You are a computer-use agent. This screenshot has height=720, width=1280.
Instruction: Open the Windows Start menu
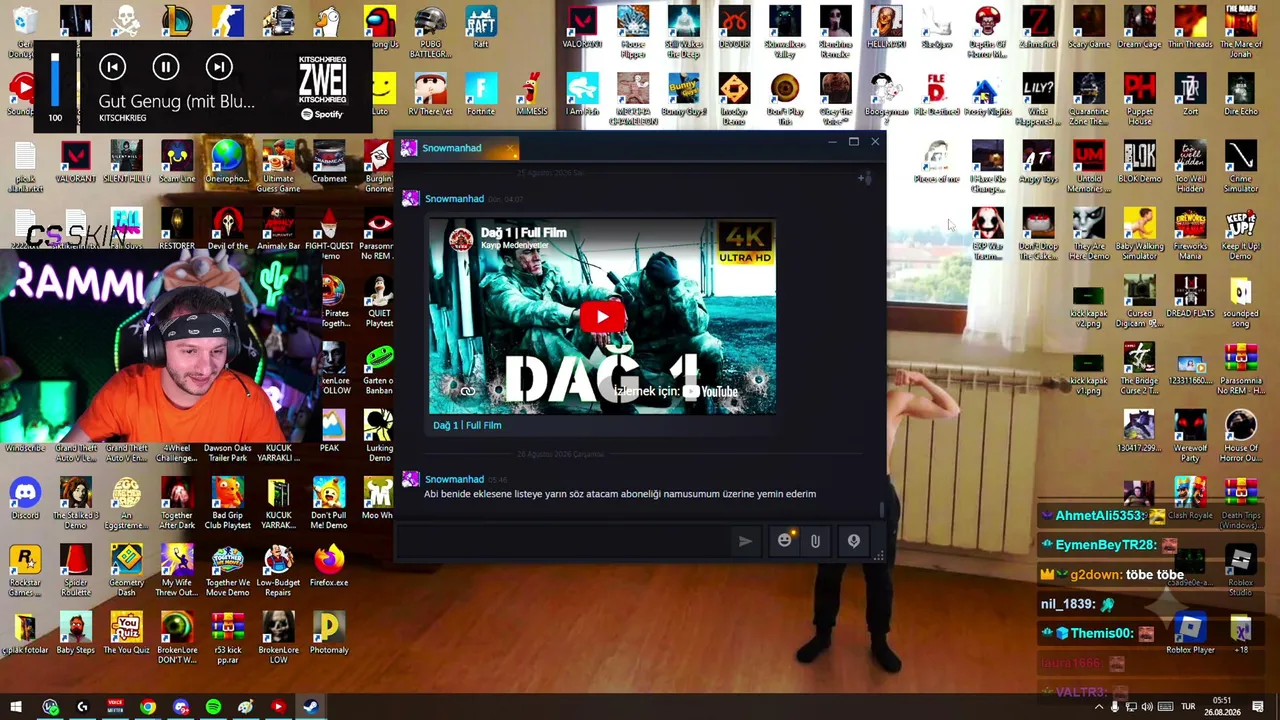[x=16, y=707]
